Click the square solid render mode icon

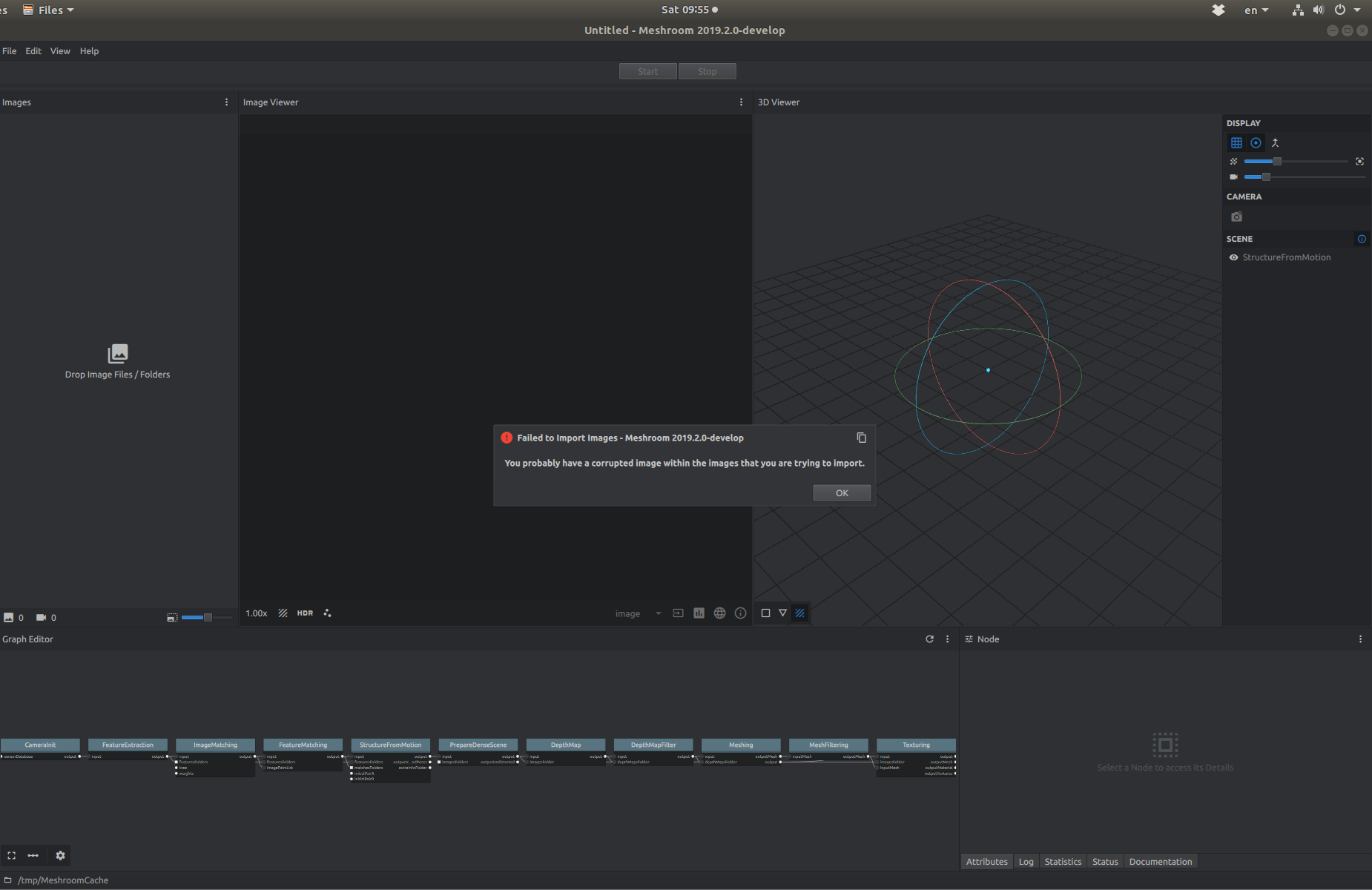[765, 613]
